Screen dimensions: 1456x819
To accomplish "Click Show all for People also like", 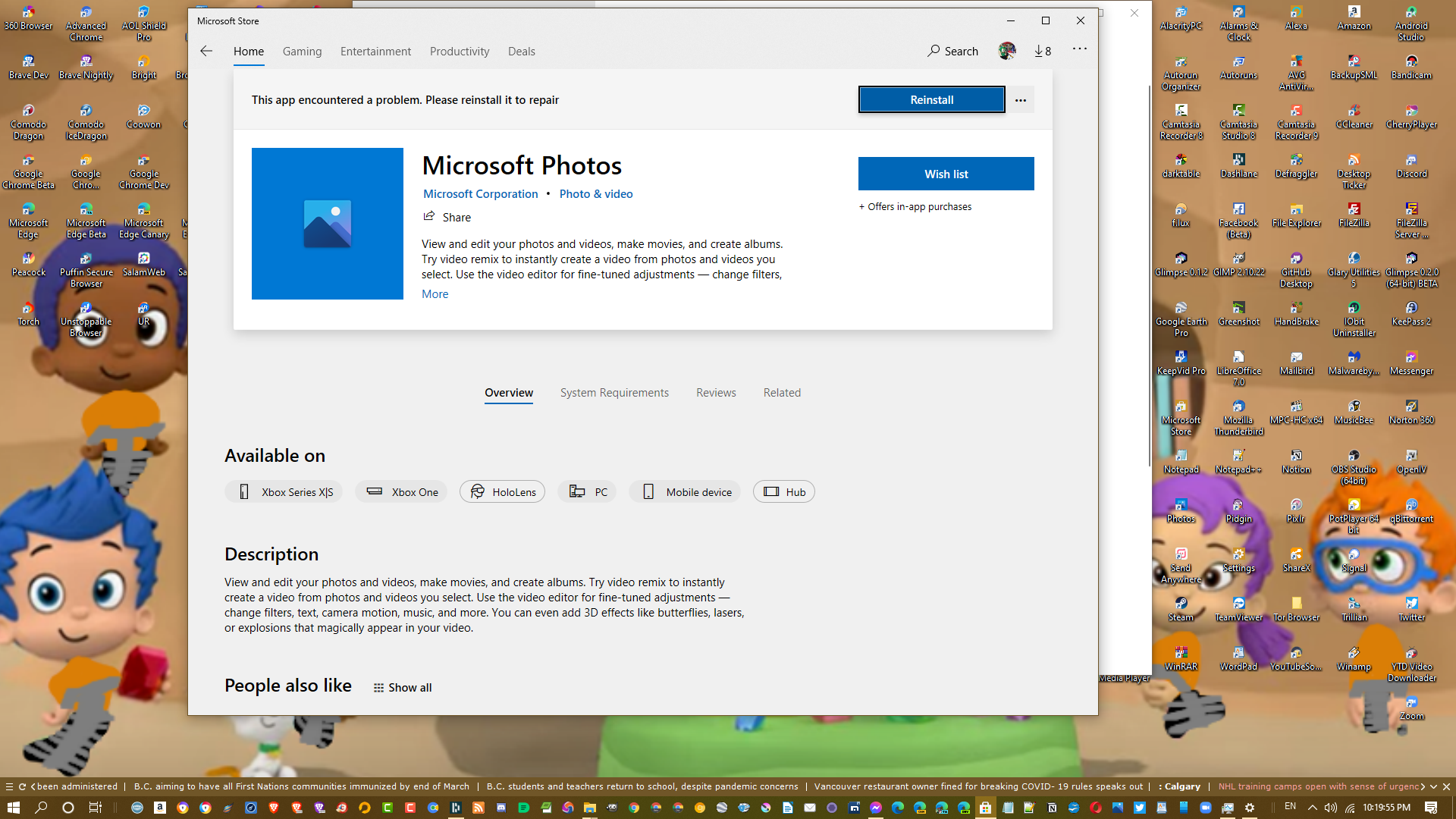I will [403, 687].
